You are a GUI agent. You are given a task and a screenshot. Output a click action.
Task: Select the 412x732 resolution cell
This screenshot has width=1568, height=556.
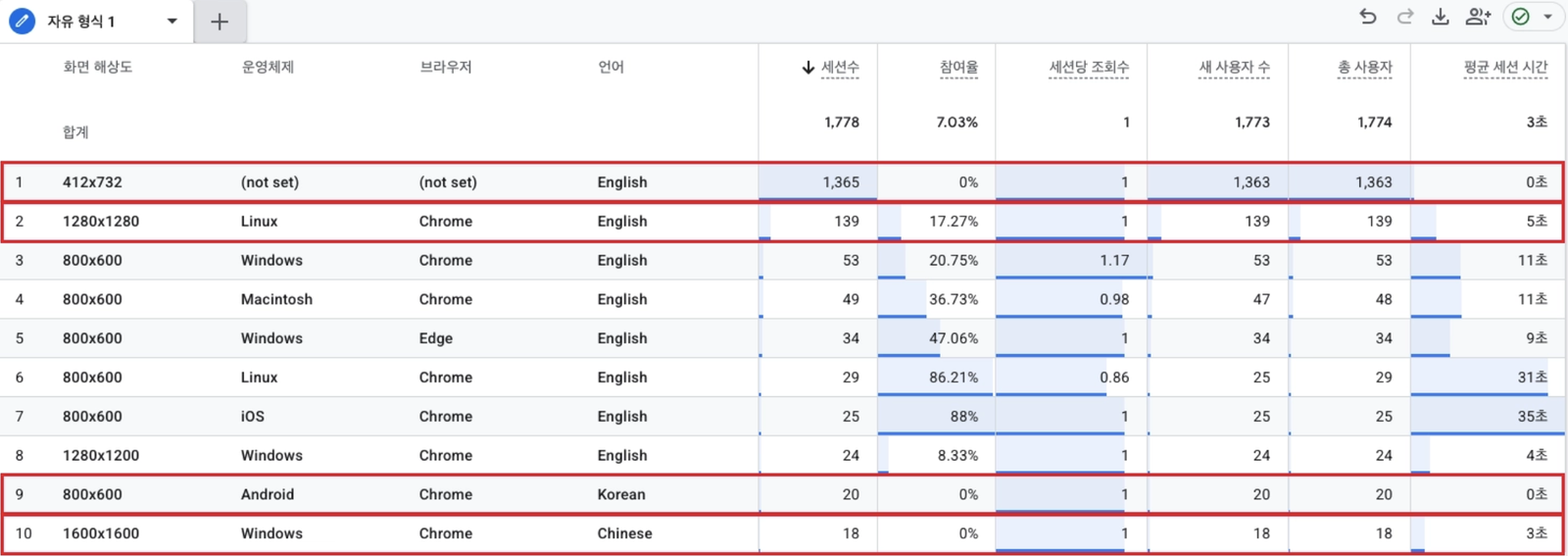tap(92, 182)
